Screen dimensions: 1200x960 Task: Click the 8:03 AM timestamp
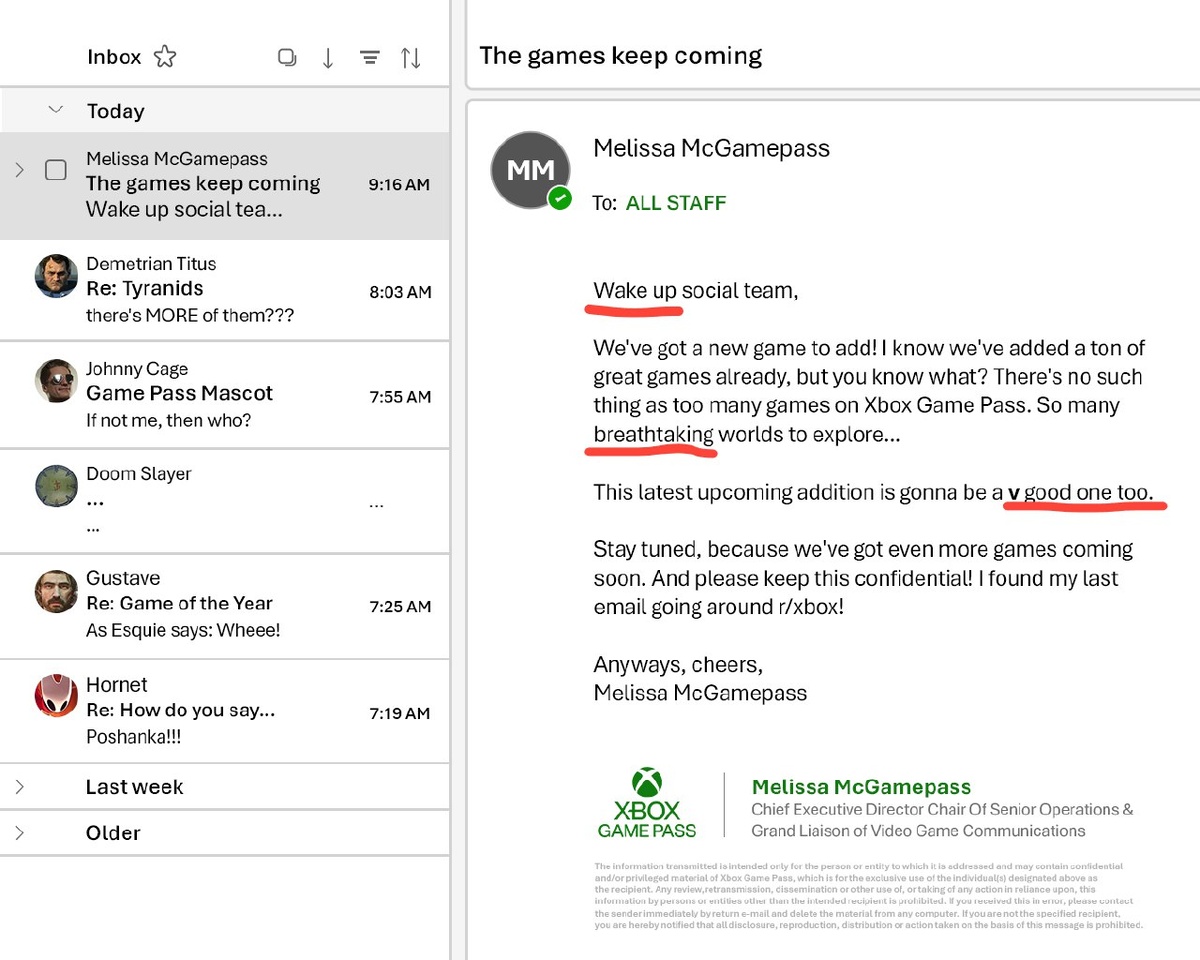[x=400, y=292]
